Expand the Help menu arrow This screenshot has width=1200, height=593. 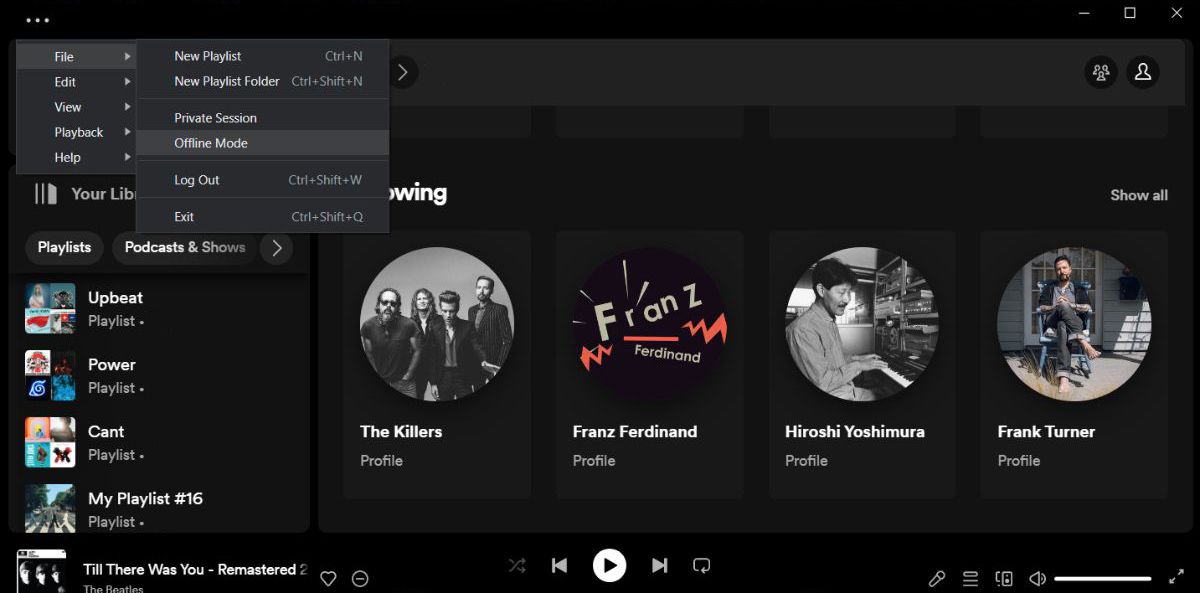(128, 157)
